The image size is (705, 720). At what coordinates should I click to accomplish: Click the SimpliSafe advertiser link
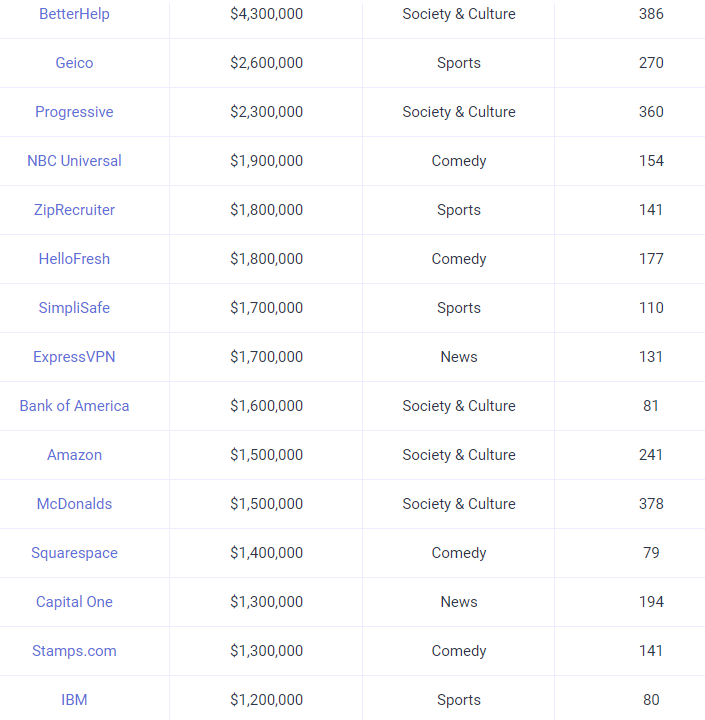74,308
